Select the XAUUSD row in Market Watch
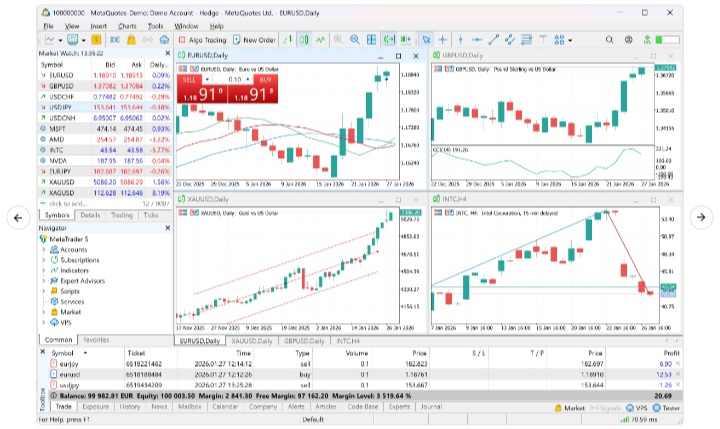This screenshot has width=720, height=429. (x=105, y=182)
